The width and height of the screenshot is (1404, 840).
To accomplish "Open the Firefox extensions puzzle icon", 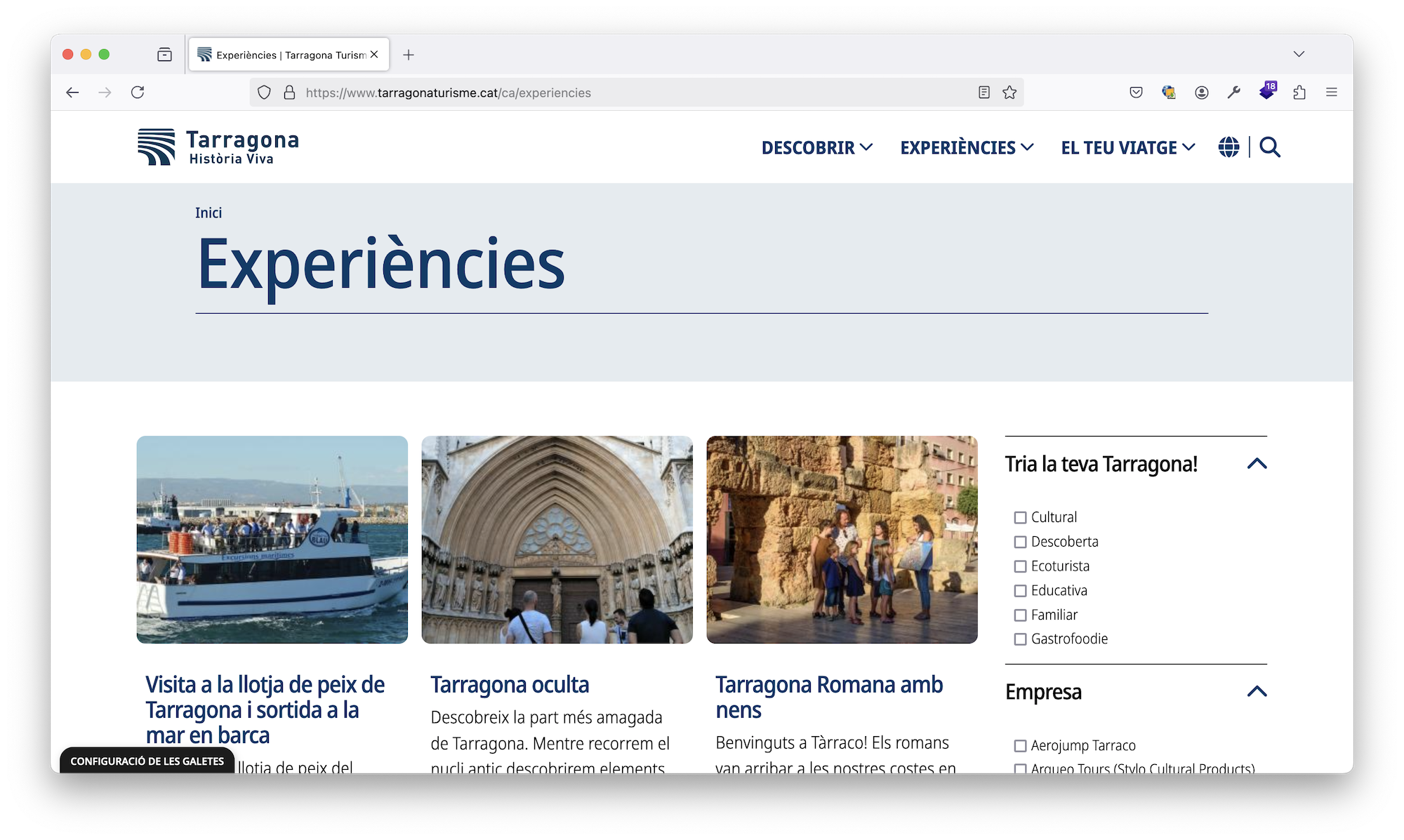I will point(1299,93).
